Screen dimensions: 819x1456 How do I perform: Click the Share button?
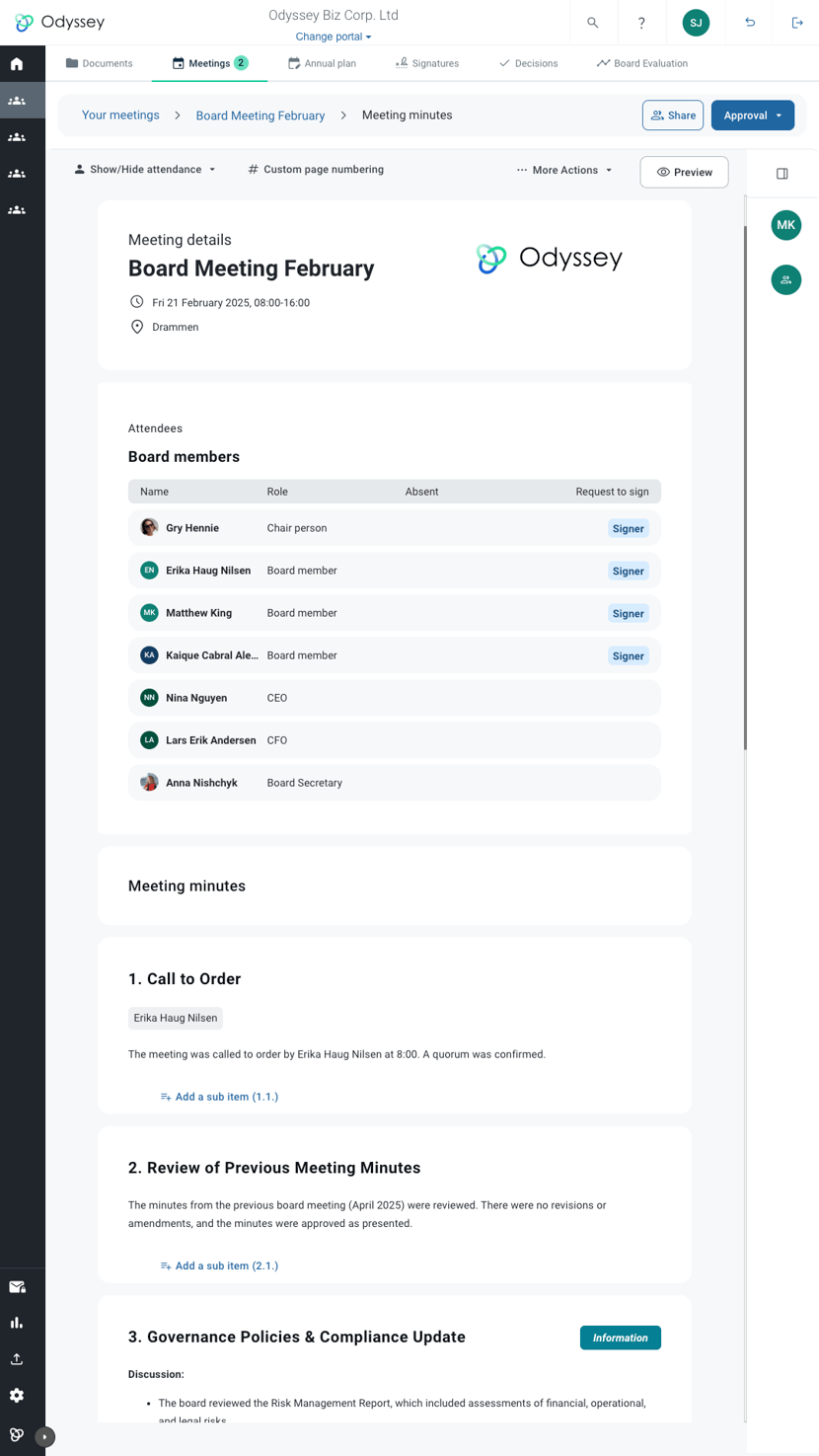click(x=673, y=115)
